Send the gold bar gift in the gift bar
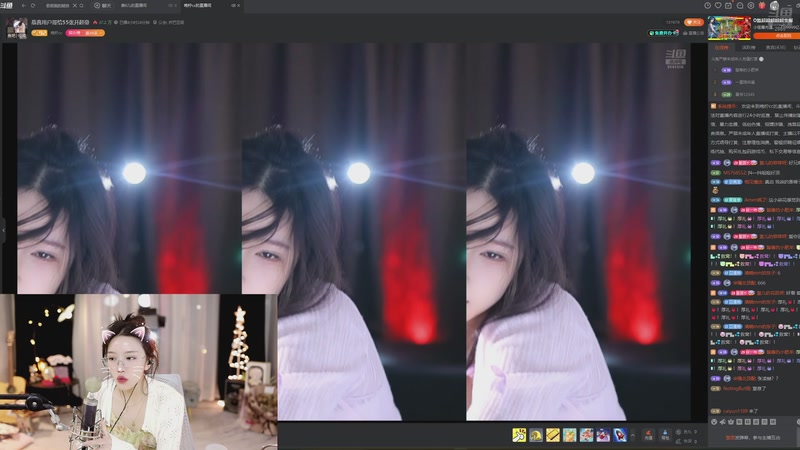The width and height of the screenshot is (800, 450). (x=553, y=435)
